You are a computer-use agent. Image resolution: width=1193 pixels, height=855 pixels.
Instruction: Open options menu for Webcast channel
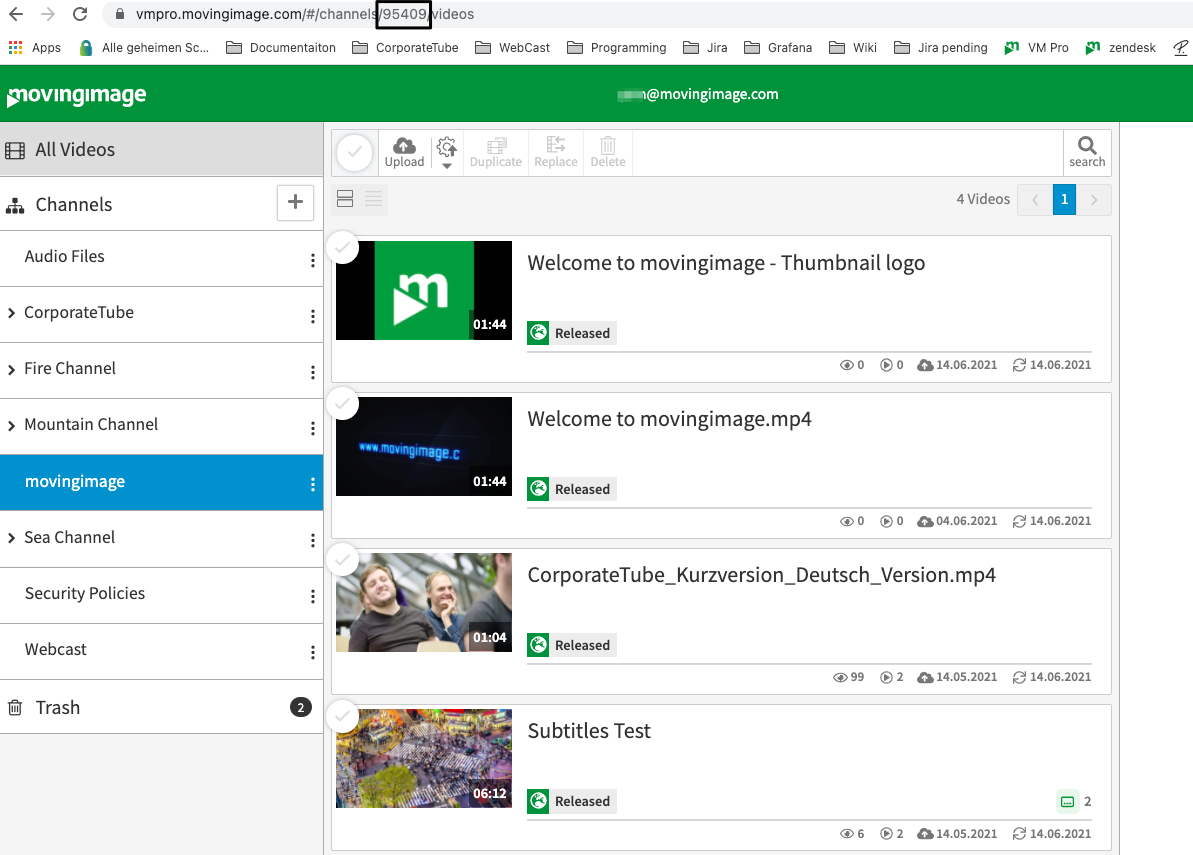[x=313, y=652]
